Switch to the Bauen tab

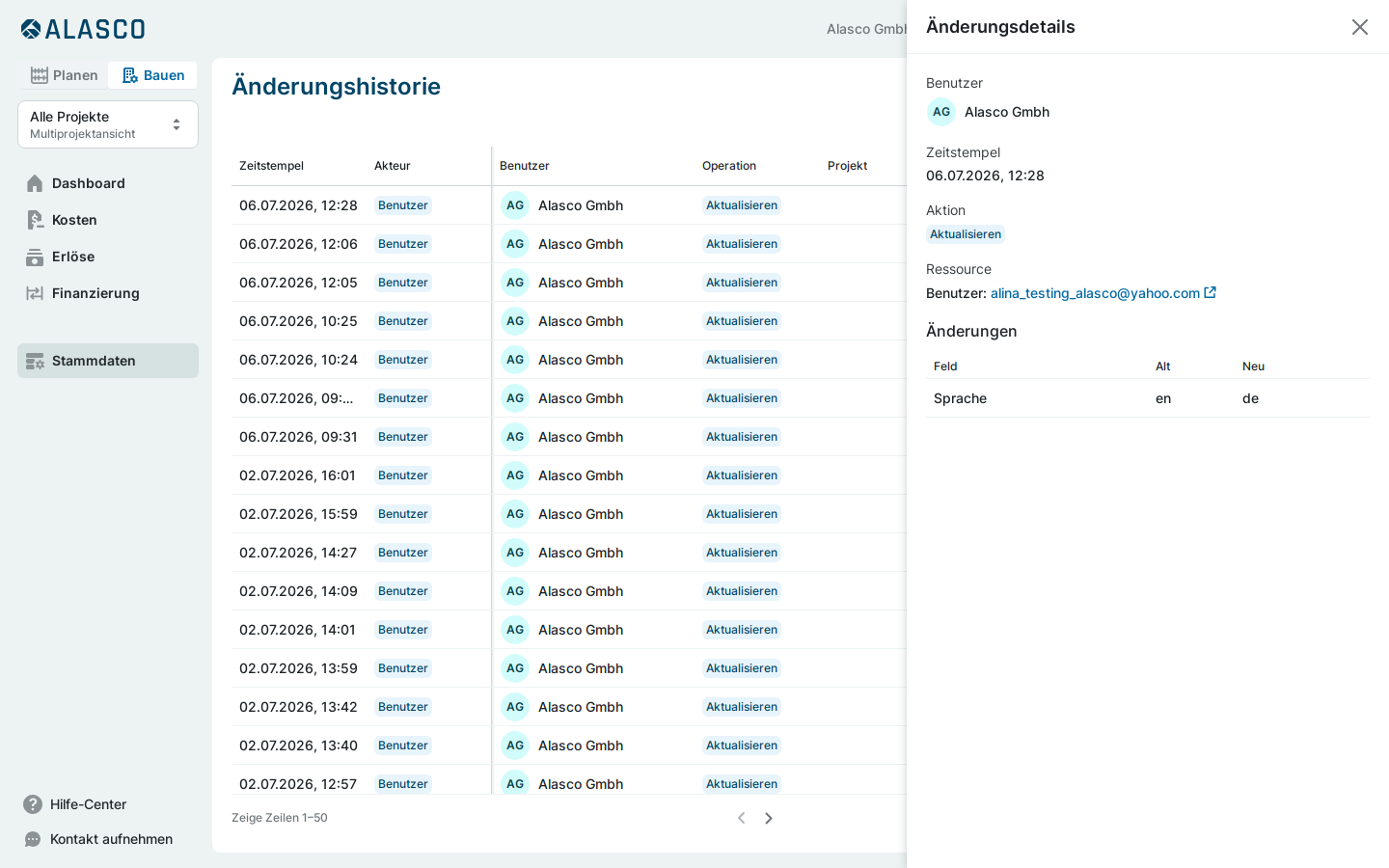point(153,75)
